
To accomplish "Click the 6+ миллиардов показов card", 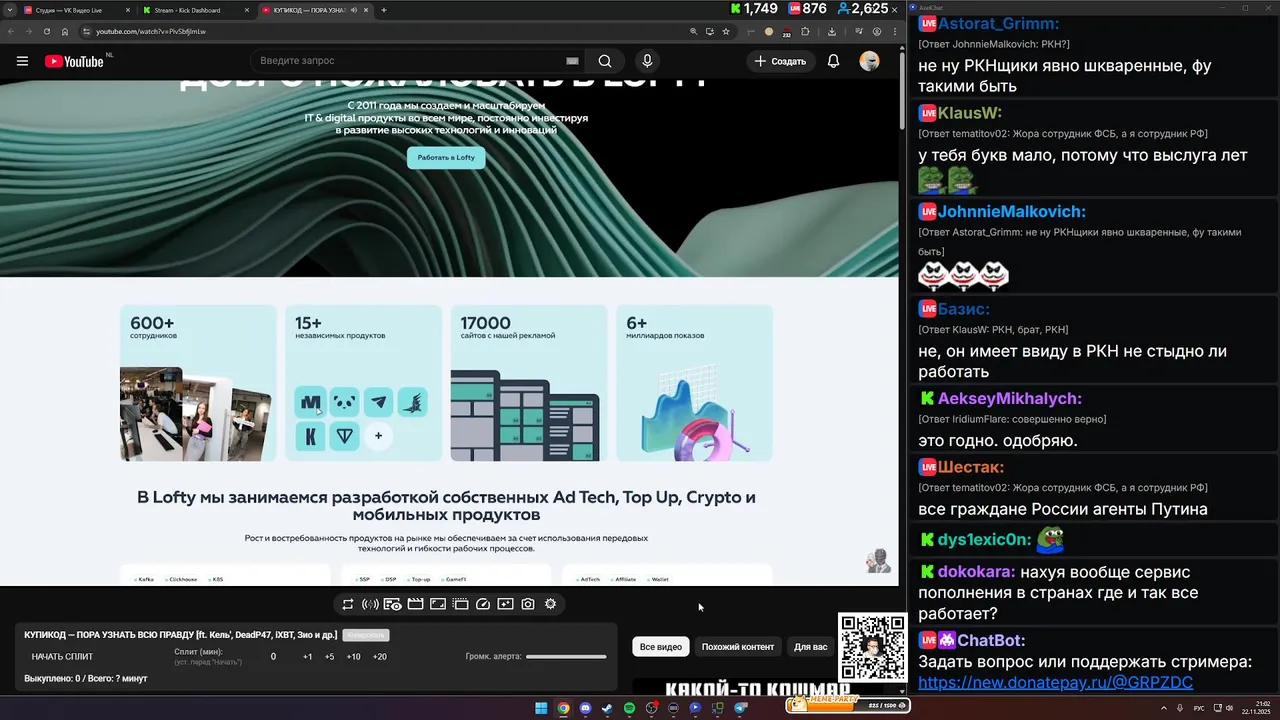I will point(694,383).
